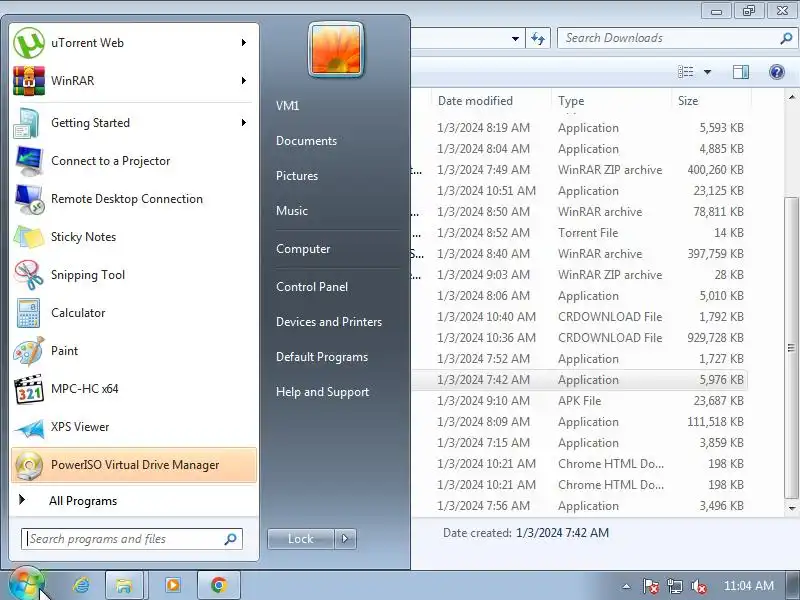The image size is (800, 600).
Task: Open Devices and Printers
Action: (x=329, y=322)
